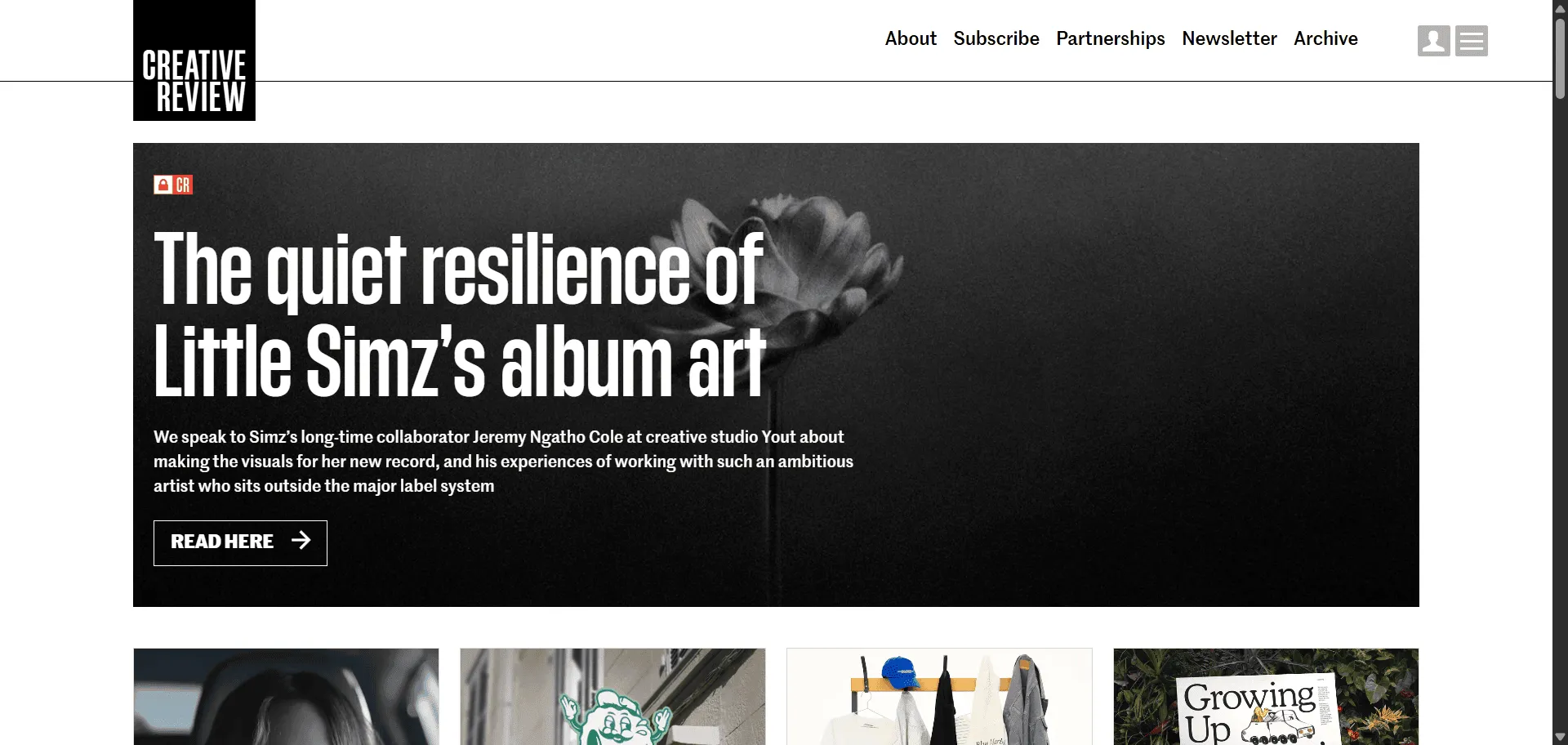Open the green cartoon mascot thumbnail
The width and height of the screenshot is (1568, 745).
click(612, 697)
